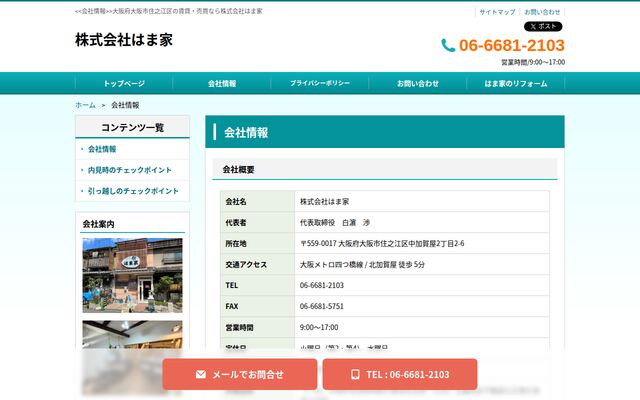The height and width of the screenshot is (400, 640).
Task: Click the mobile phone icon in TEL button
Action: (x=355, y=374)
